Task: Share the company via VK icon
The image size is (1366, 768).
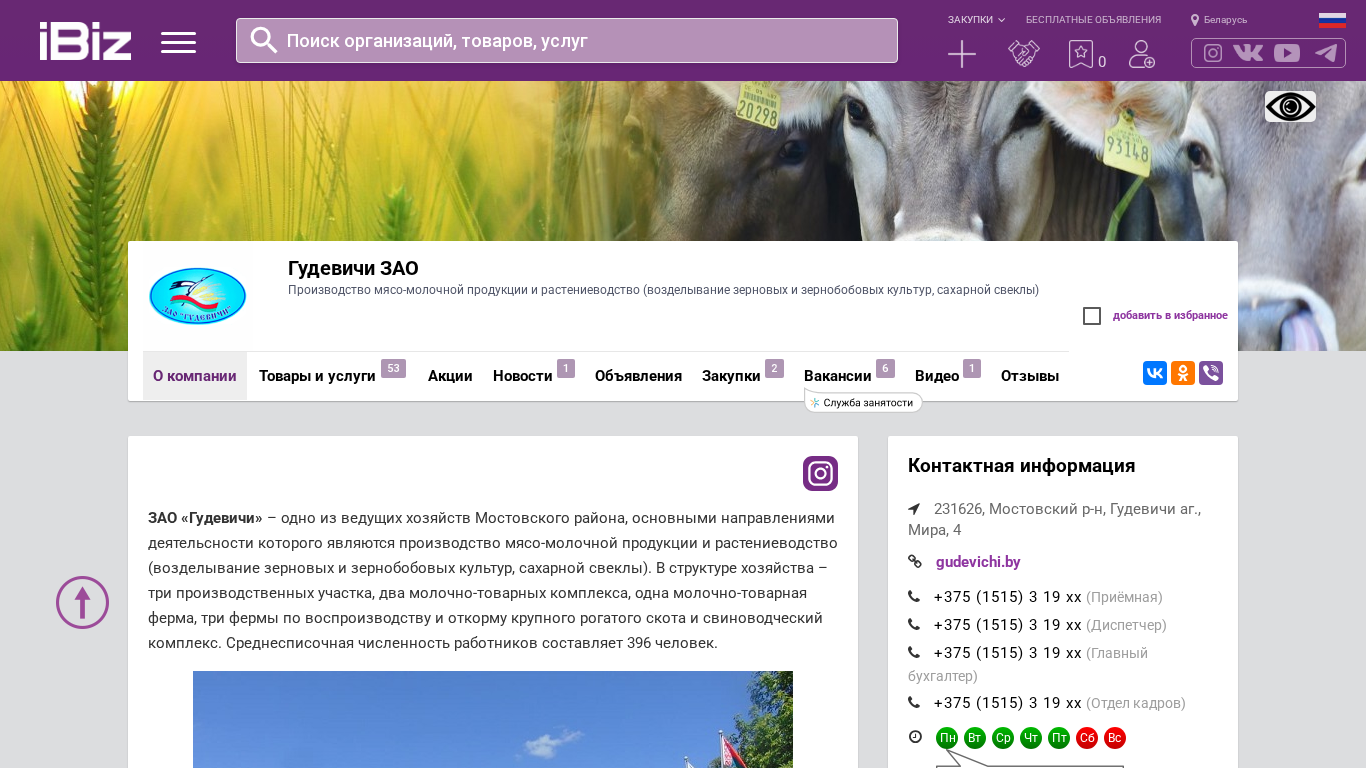Action: click(1155, 373)
